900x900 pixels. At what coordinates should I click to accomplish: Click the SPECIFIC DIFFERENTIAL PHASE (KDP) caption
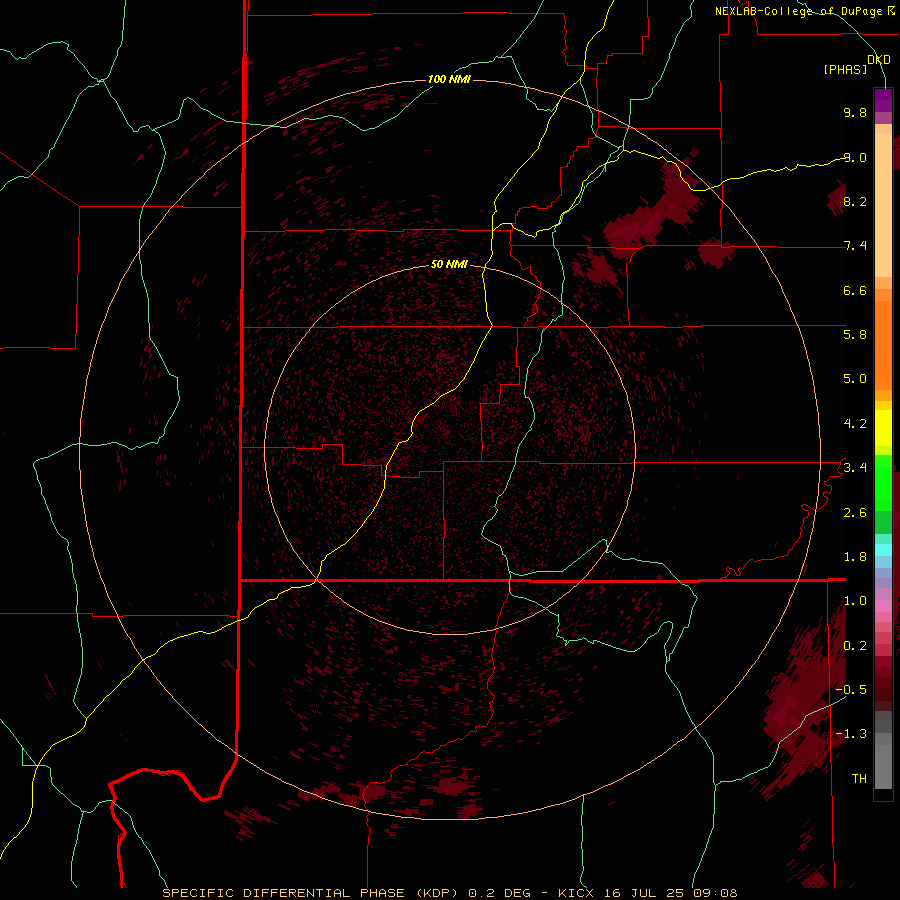(312, 893)
